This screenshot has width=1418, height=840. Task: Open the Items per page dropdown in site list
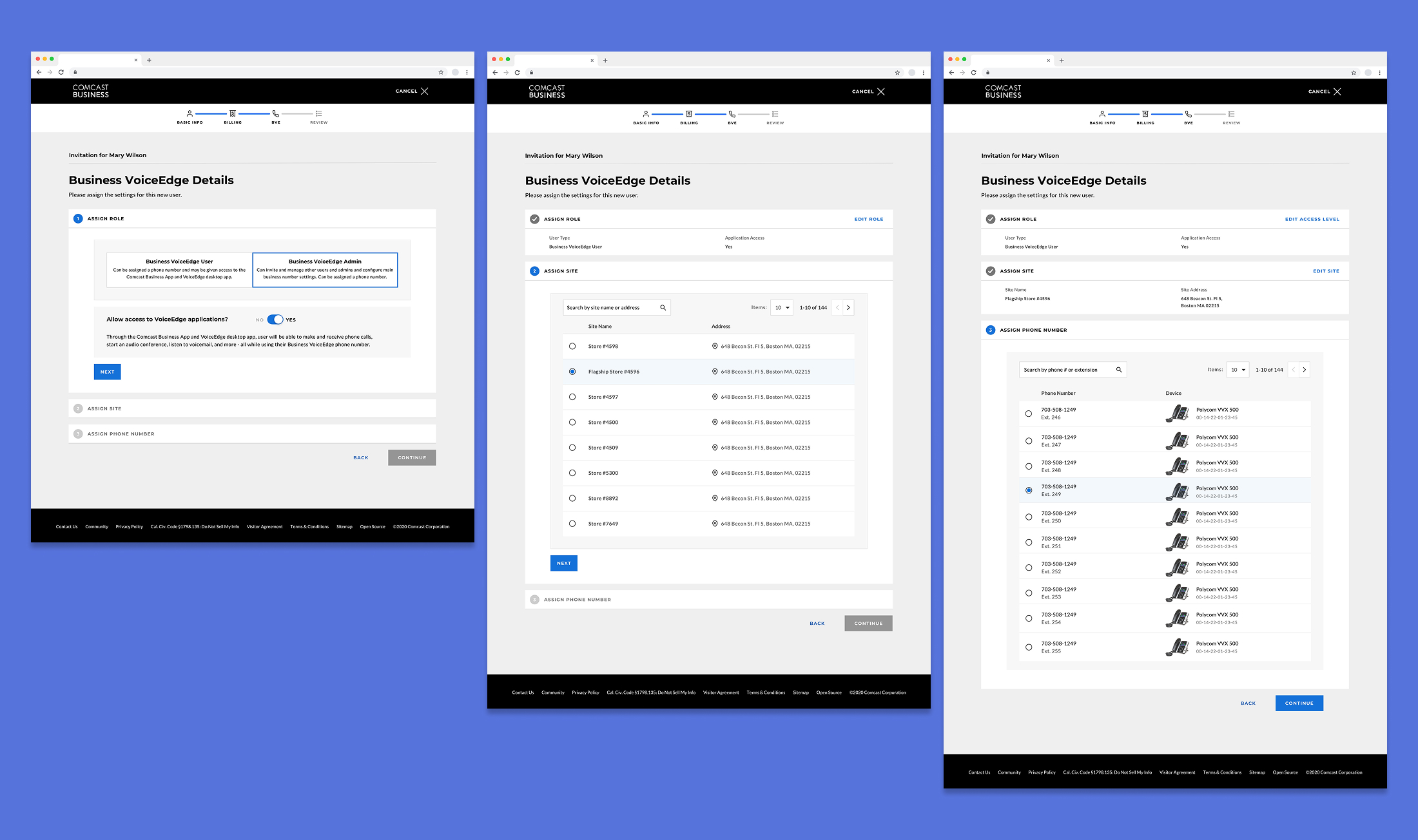pyautogui.click(x=782, y=308)
